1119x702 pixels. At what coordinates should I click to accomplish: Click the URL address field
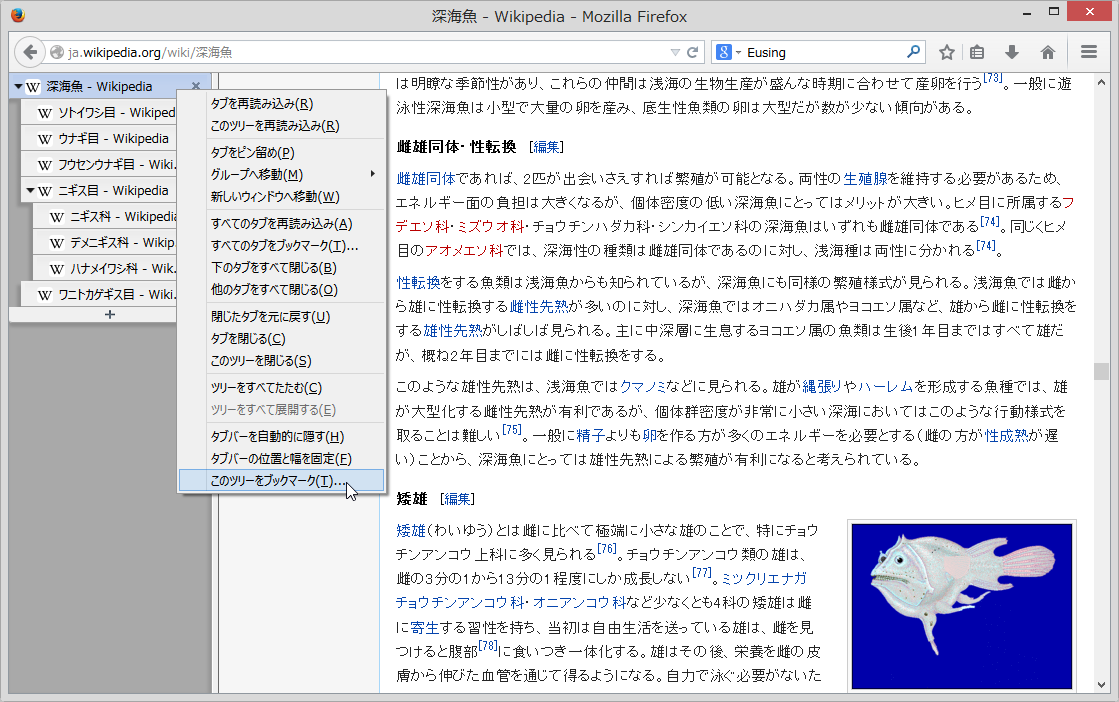[368, 52]
